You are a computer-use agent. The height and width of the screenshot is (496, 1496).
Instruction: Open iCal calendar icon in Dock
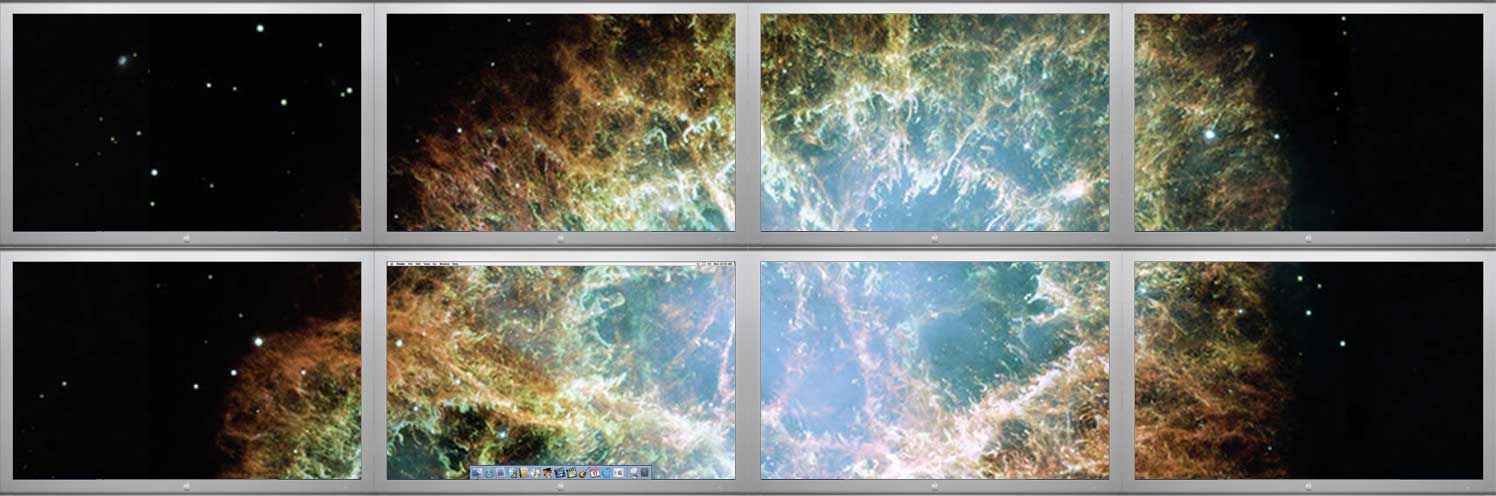tap(595, 472)
